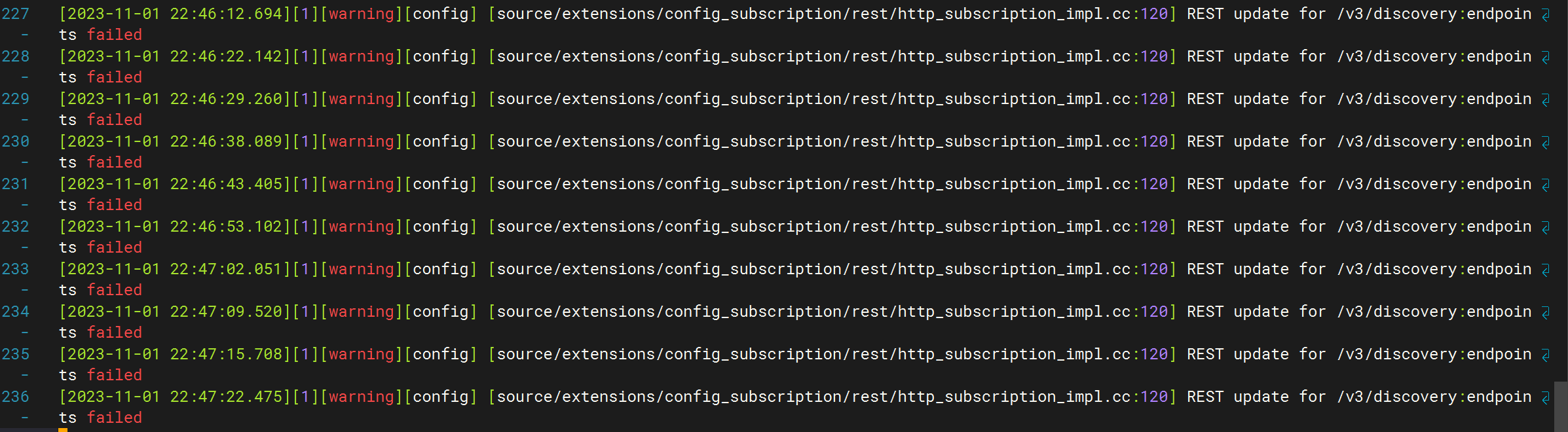Click the line-wrap arrow icon on line 231
This screenshot has height=432, width=1568.
tap(1546, 185)
